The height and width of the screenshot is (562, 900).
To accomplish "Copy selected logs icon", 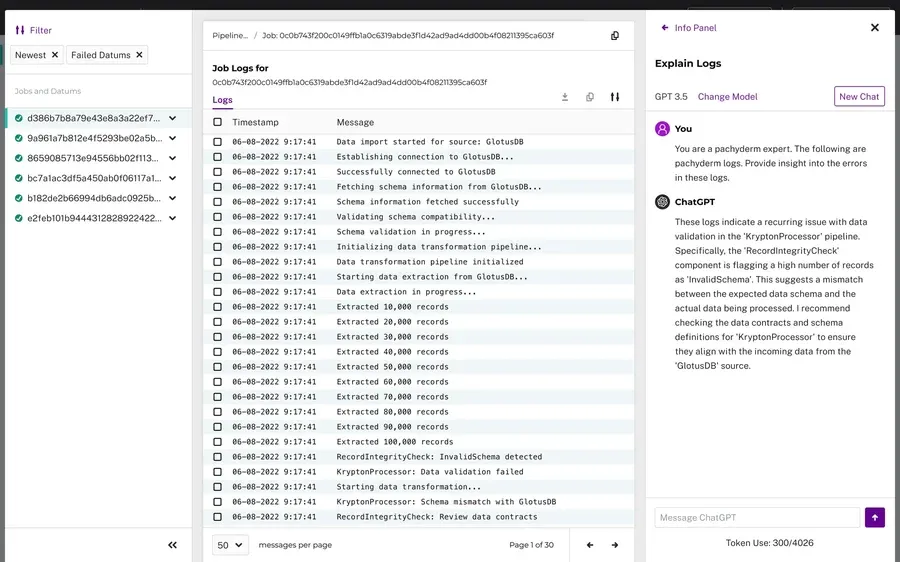I will click(x=589, y=97).
